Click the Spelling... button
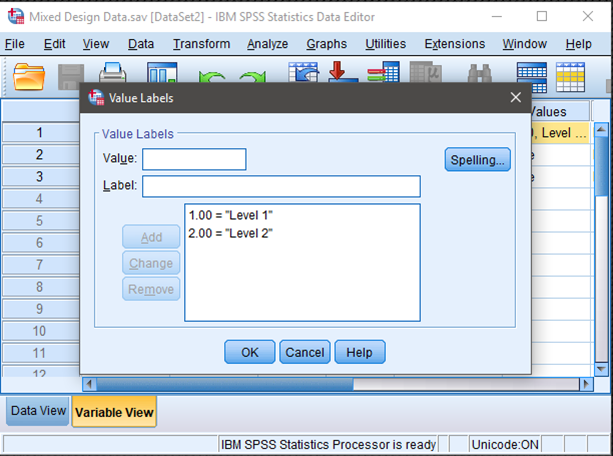The image size is (613, 456). [477, 160]
